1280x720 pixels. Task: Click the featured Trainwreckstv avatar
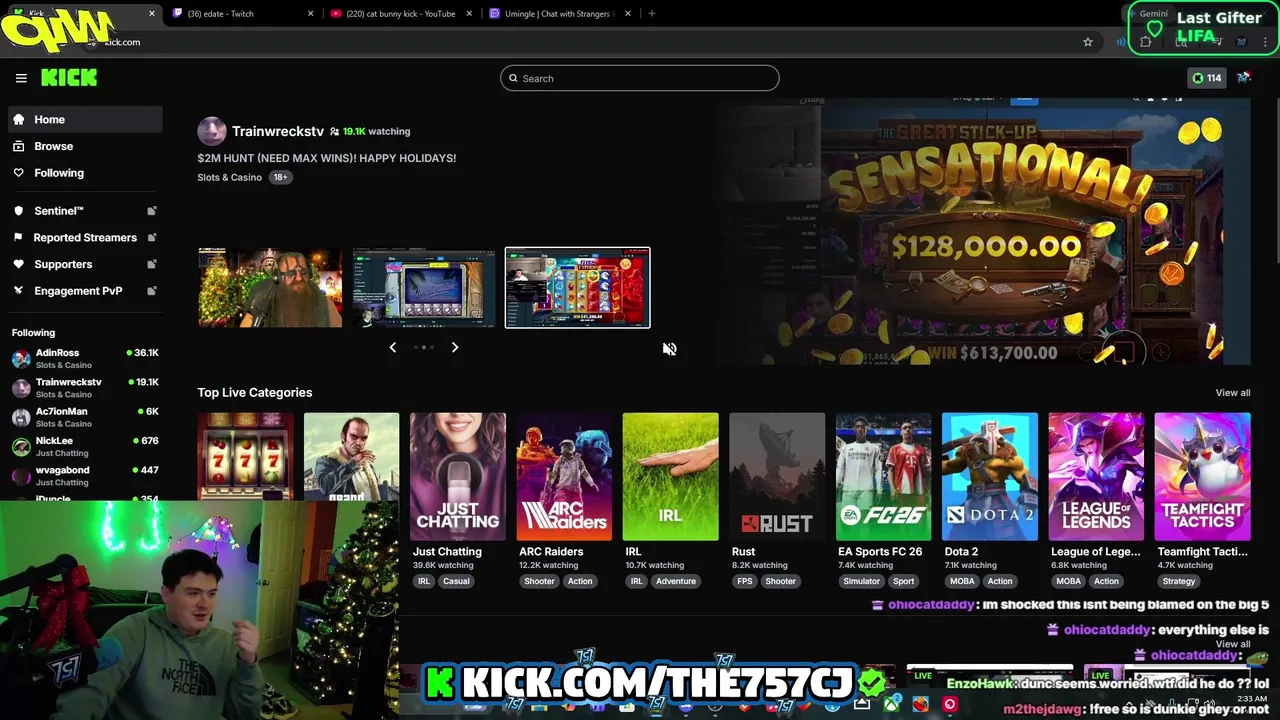point(212,131)
